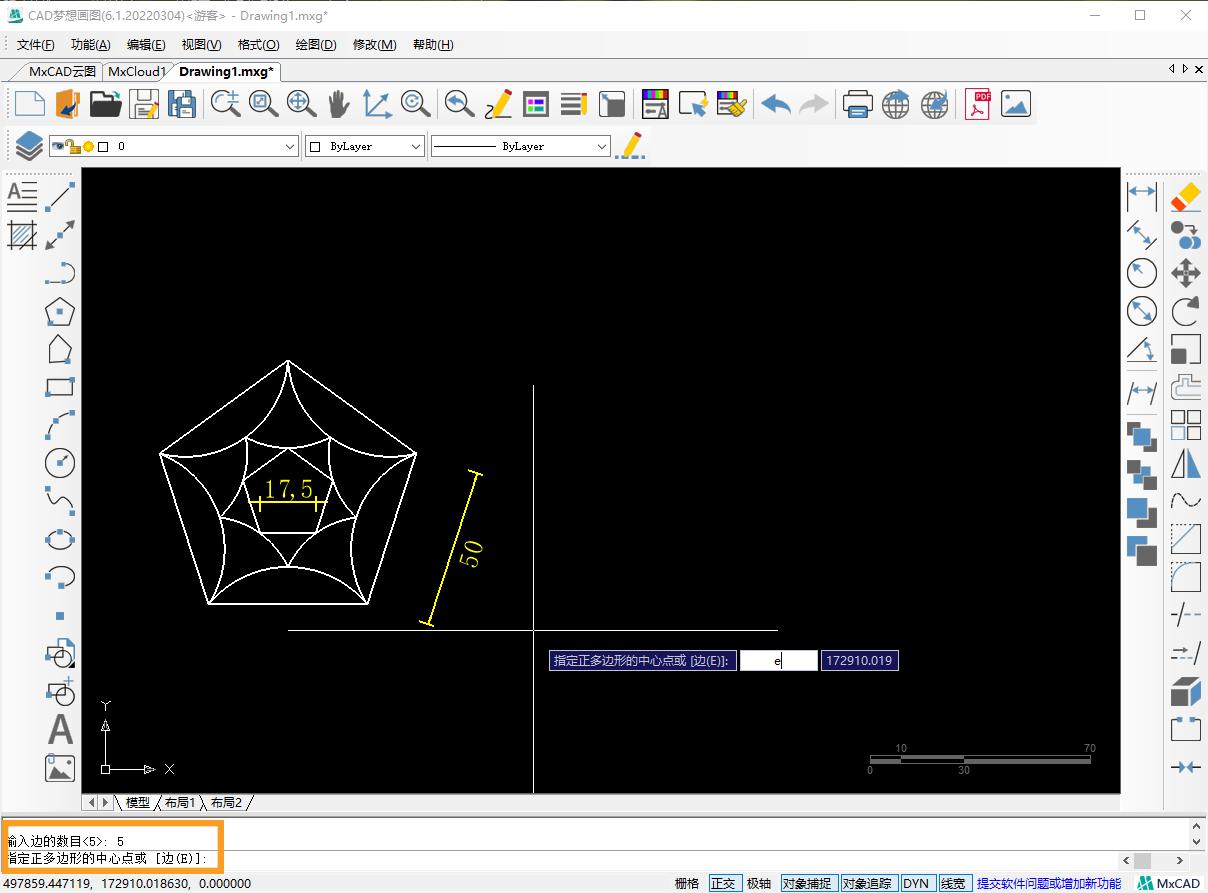Click the print icon in toolbar
This screenshot has width=1208, height=893.
coord(857,104)
